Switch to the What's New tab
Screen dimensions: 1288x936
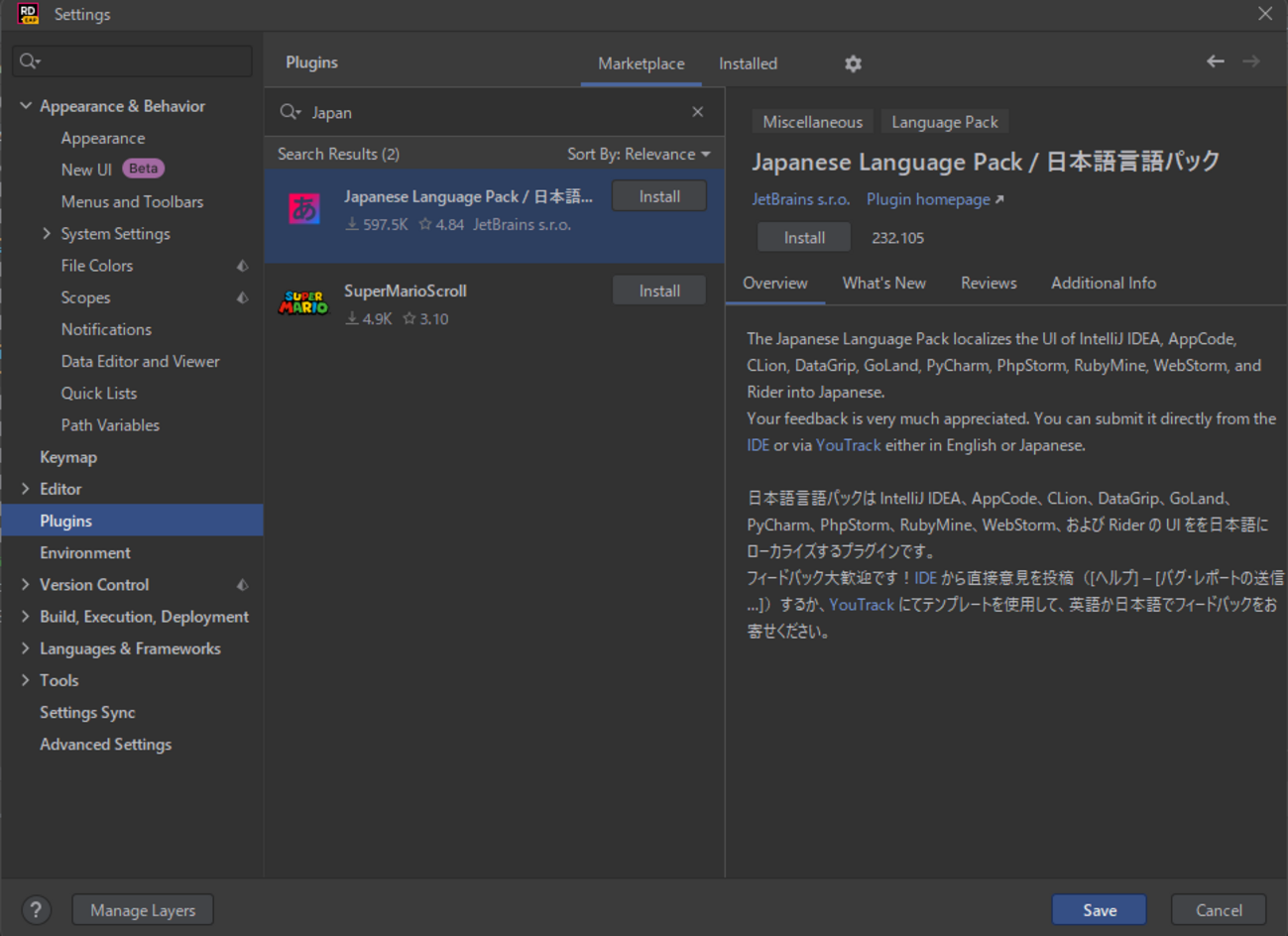pyautogui.click(x=883, y=283)
